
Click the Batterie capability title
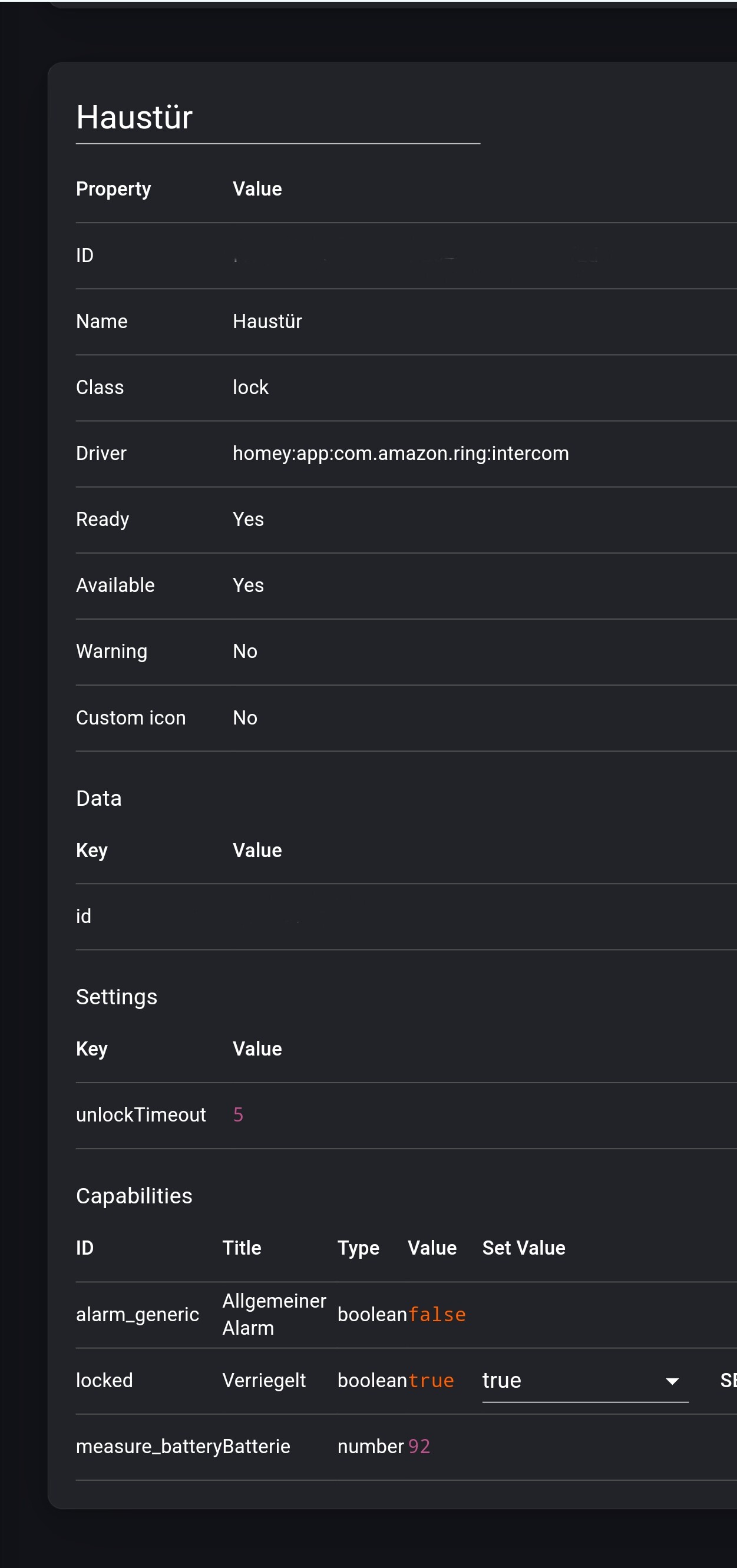click(x=256, y=1446)
